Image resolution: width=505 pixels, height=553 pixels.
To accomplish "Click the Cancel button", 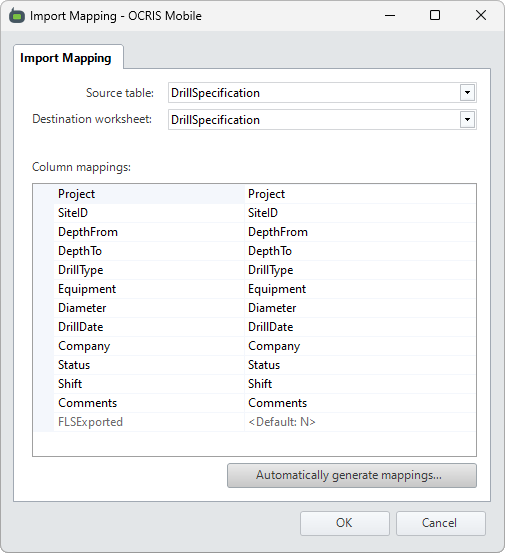I will coord(440,523).
